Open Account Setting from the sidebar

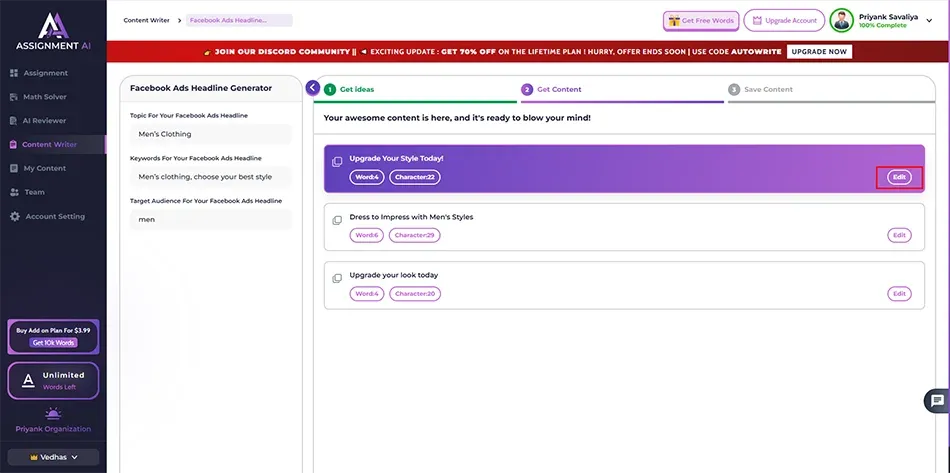(54, 216)
